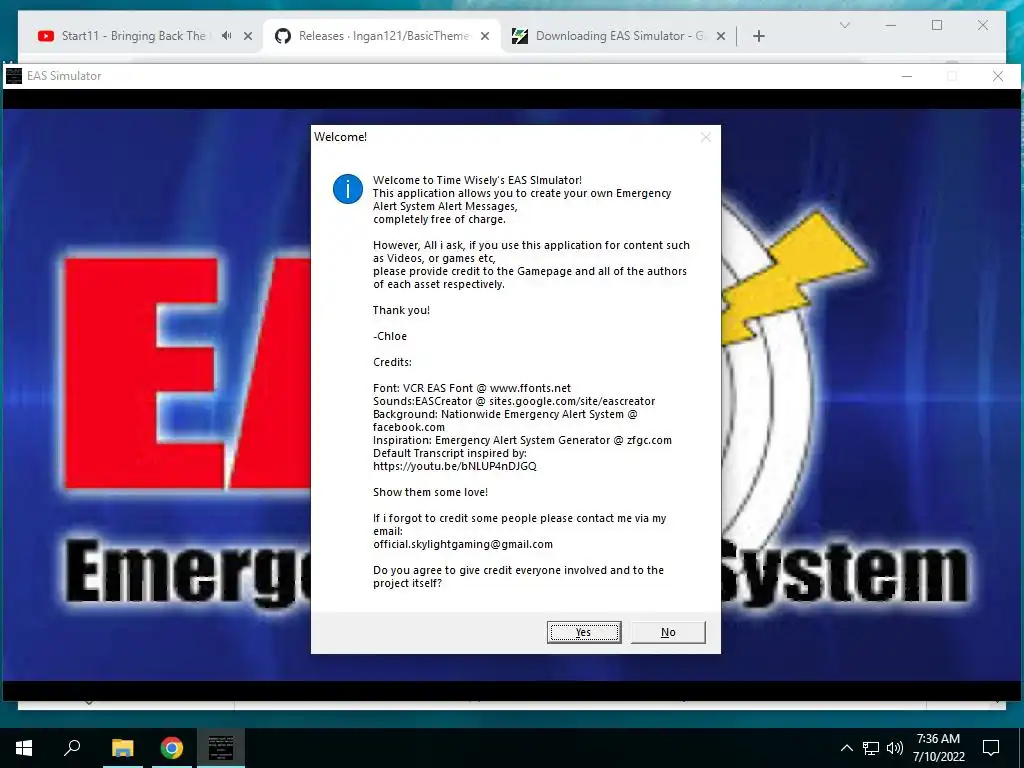This screenshot has height=768, width=1024.
Task: Open the taskbar clock showing 7:36 AM
Action: point(938,748)
